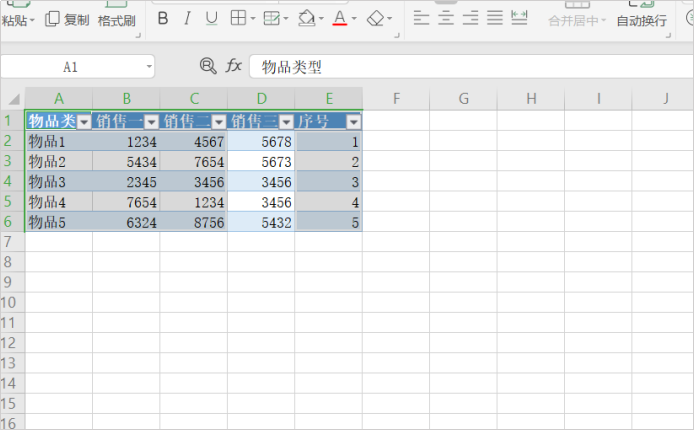
Task: Click cell with value 4567
Action: coord(194,141)
